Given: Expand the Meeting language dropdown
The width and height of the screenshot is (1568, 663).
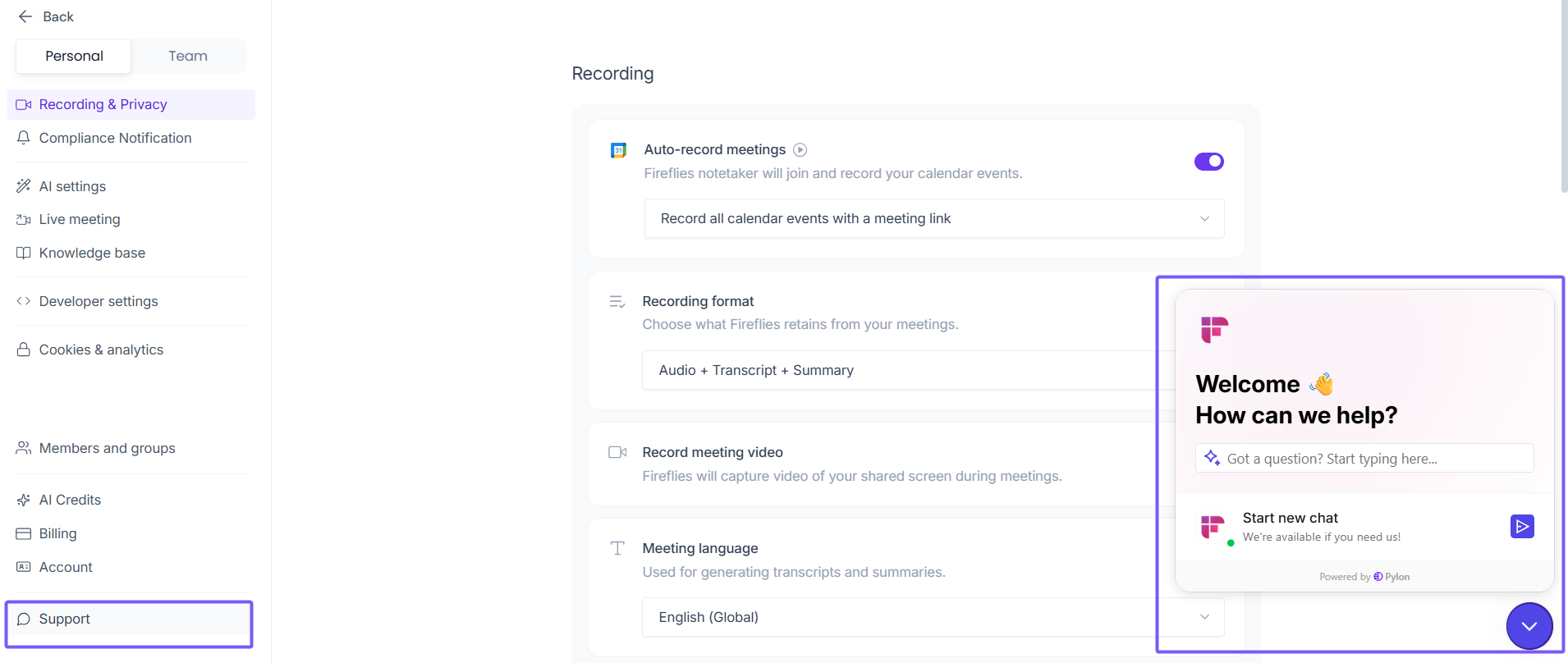Looking at the screenshot, I should point(932,617).
